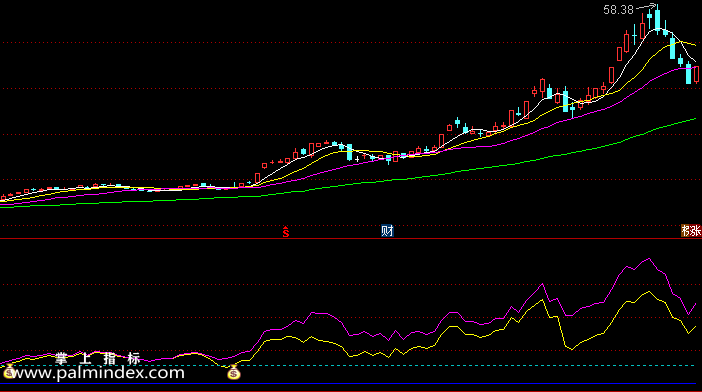
Task: Click the money bag signal near indicator dip
Action: [x=234, y=372]
